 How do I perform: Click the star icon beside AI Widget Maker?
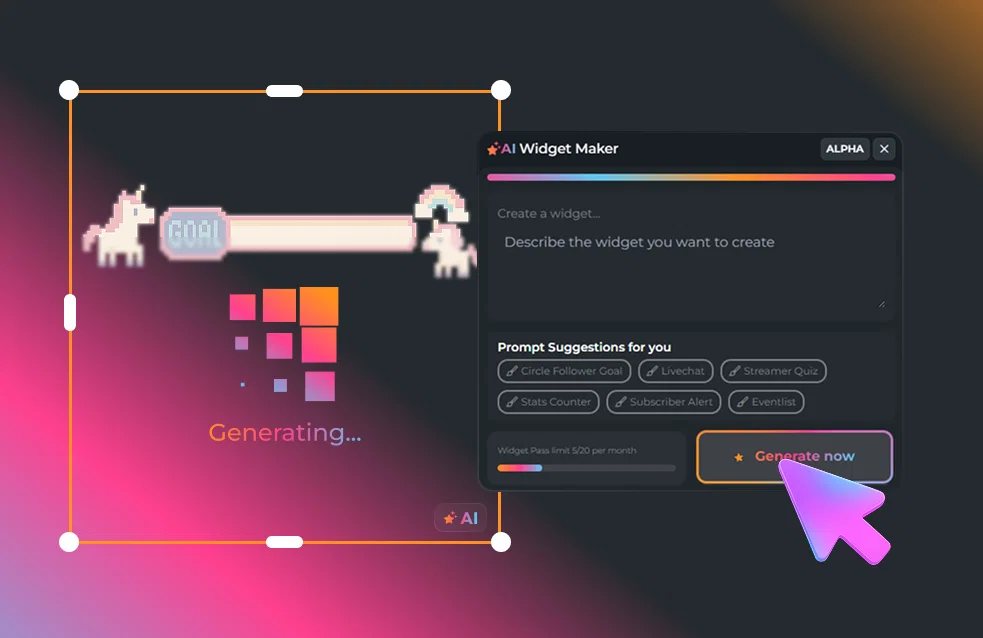click(493, 149)
